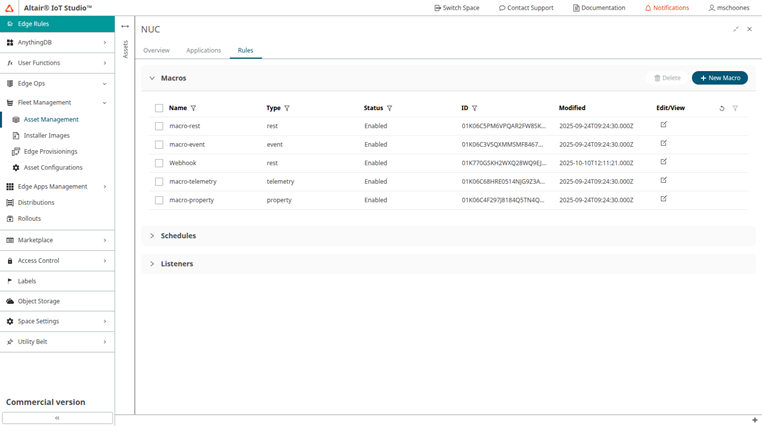Open Documentation link in top bar
This screenshot has height=426, width=762.
pyautogui.click(x=599, y=8)
